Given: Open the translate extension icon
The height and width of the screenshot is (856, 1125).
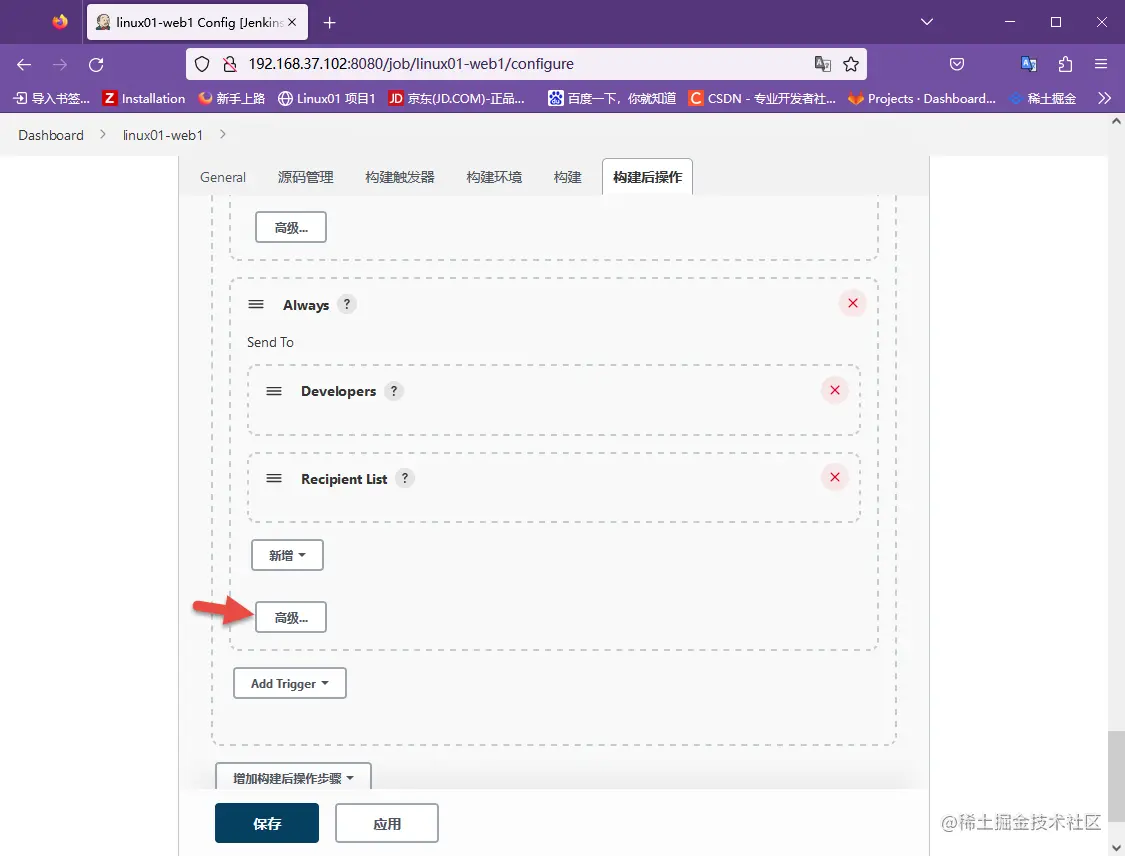Looking at the screenshot, I should 1029,64.
